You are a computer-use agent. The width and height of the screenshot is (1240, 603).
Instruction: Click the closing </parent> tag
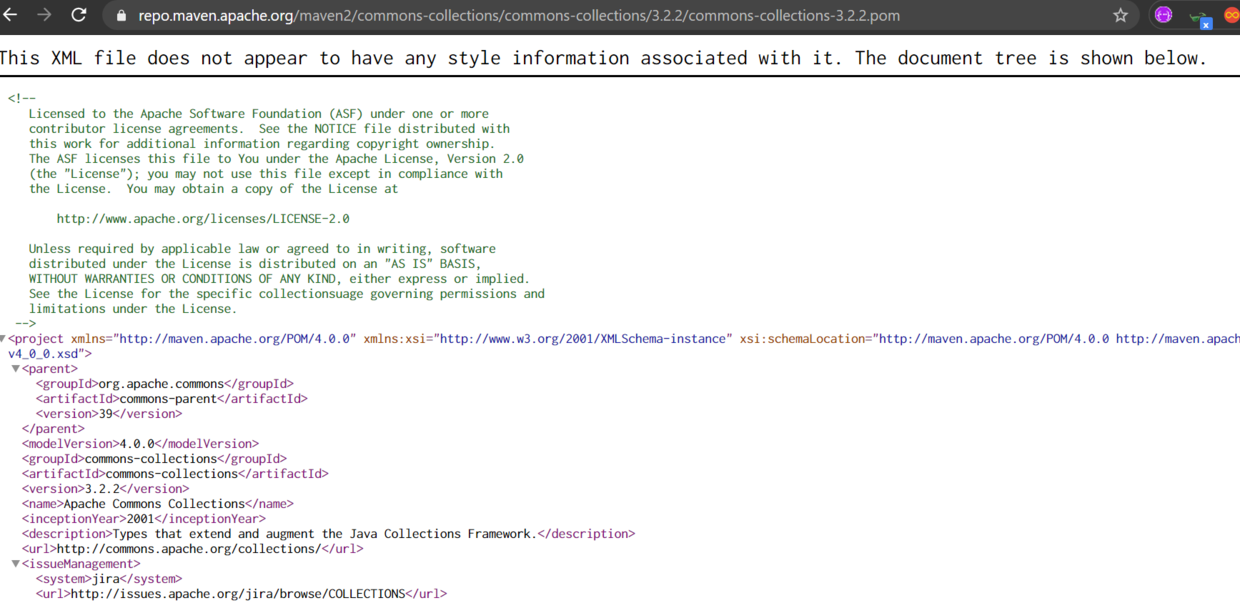coord(53,429)
